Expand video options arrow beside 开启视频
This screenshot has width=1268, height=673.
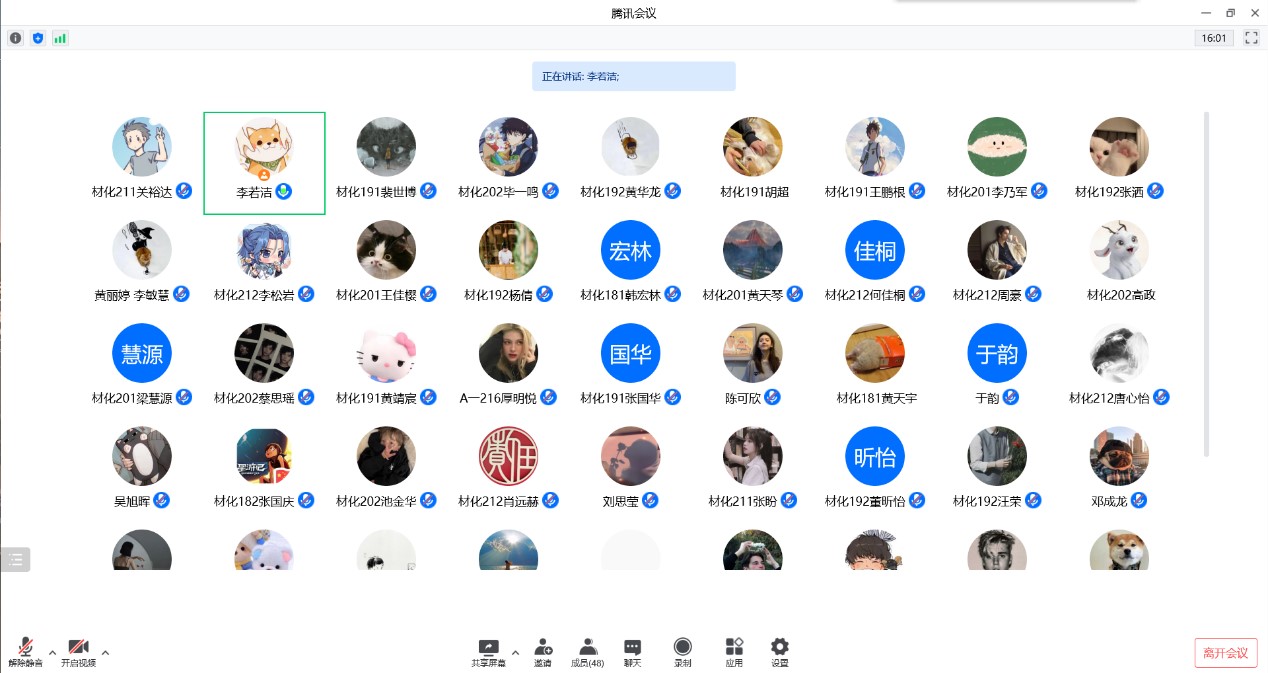click(105, 653)
